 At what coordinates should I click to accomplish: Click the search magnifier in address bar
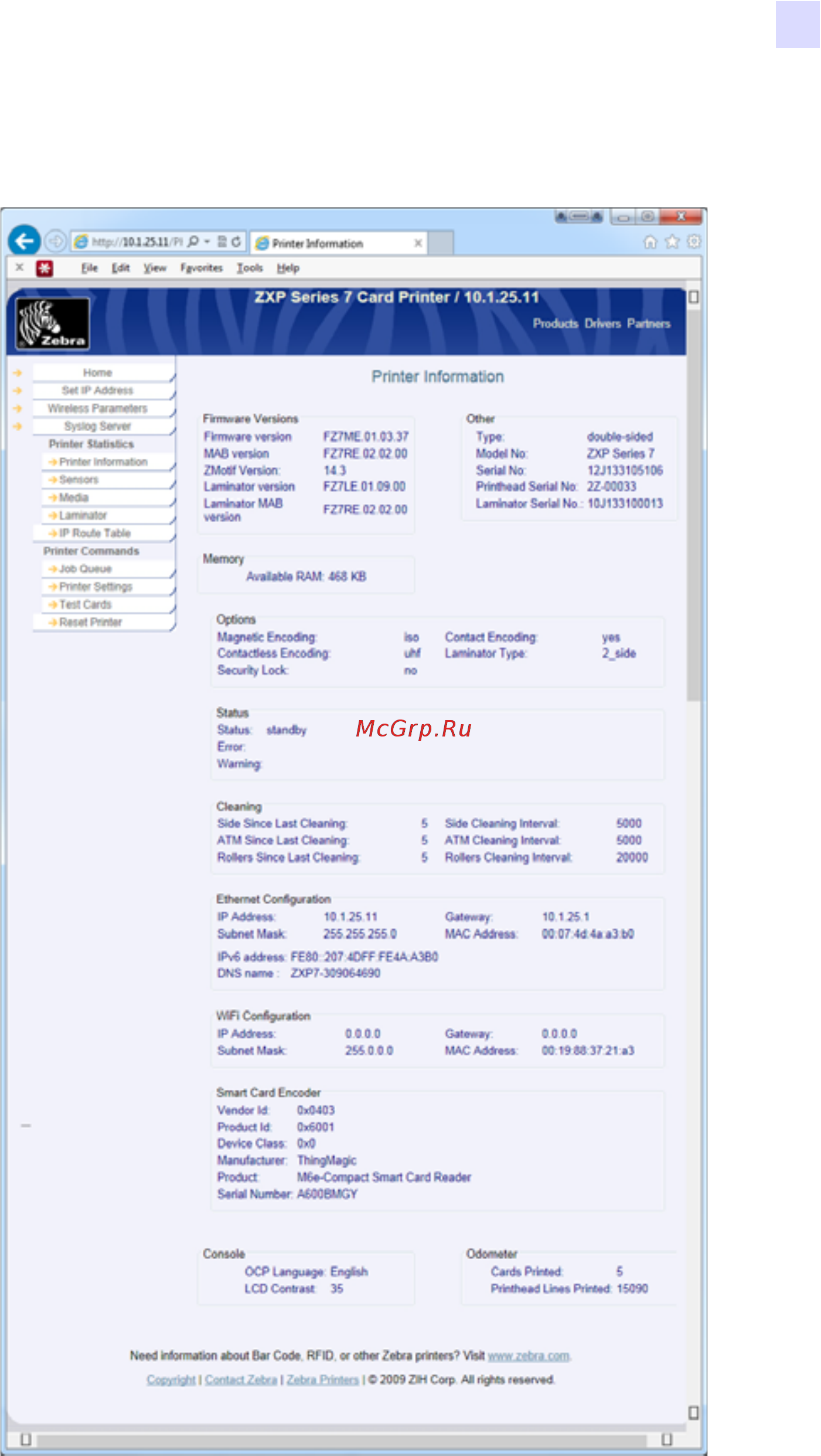tap(193, 241)
